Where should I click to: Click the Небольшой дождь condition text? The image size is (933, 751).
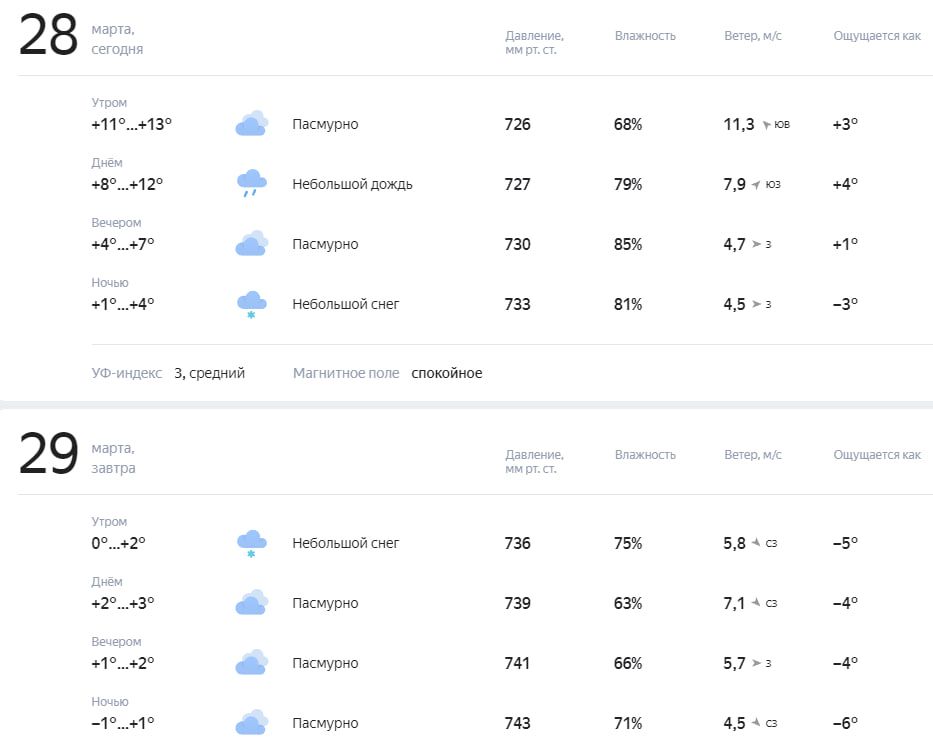click(x=352, y=184)
